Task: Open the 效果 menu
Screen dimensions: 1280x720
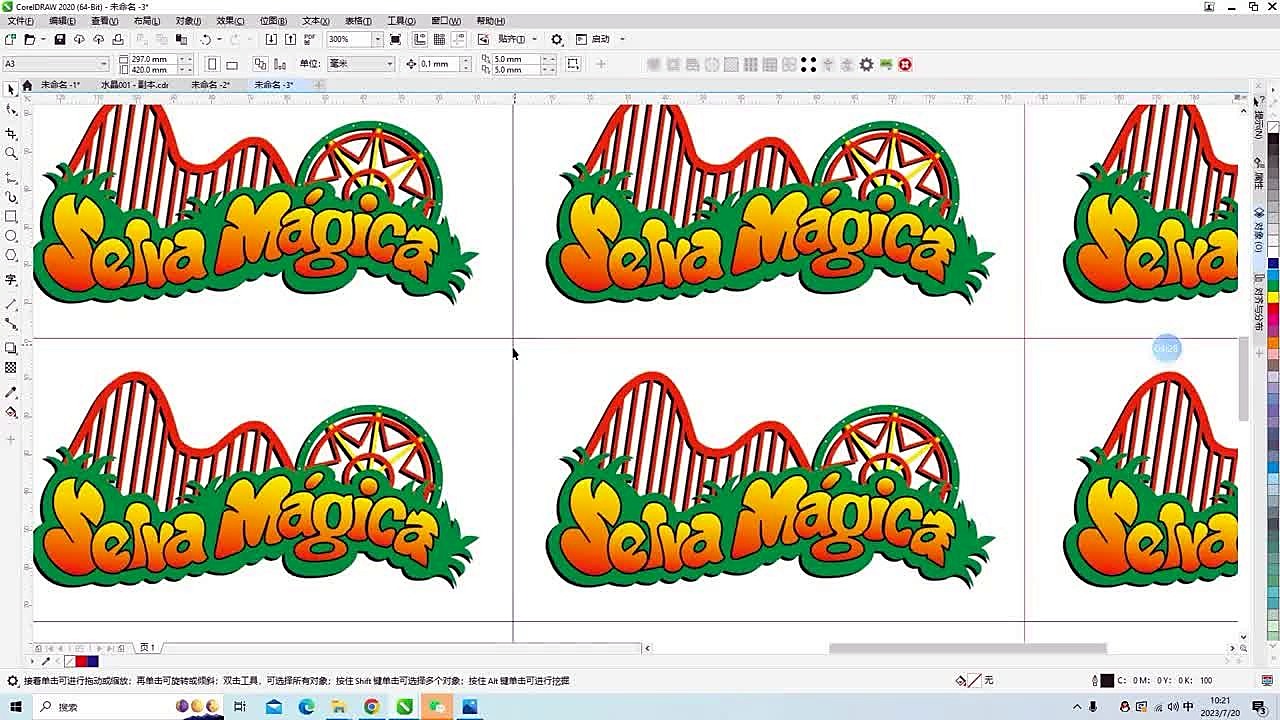Action: 230,21
